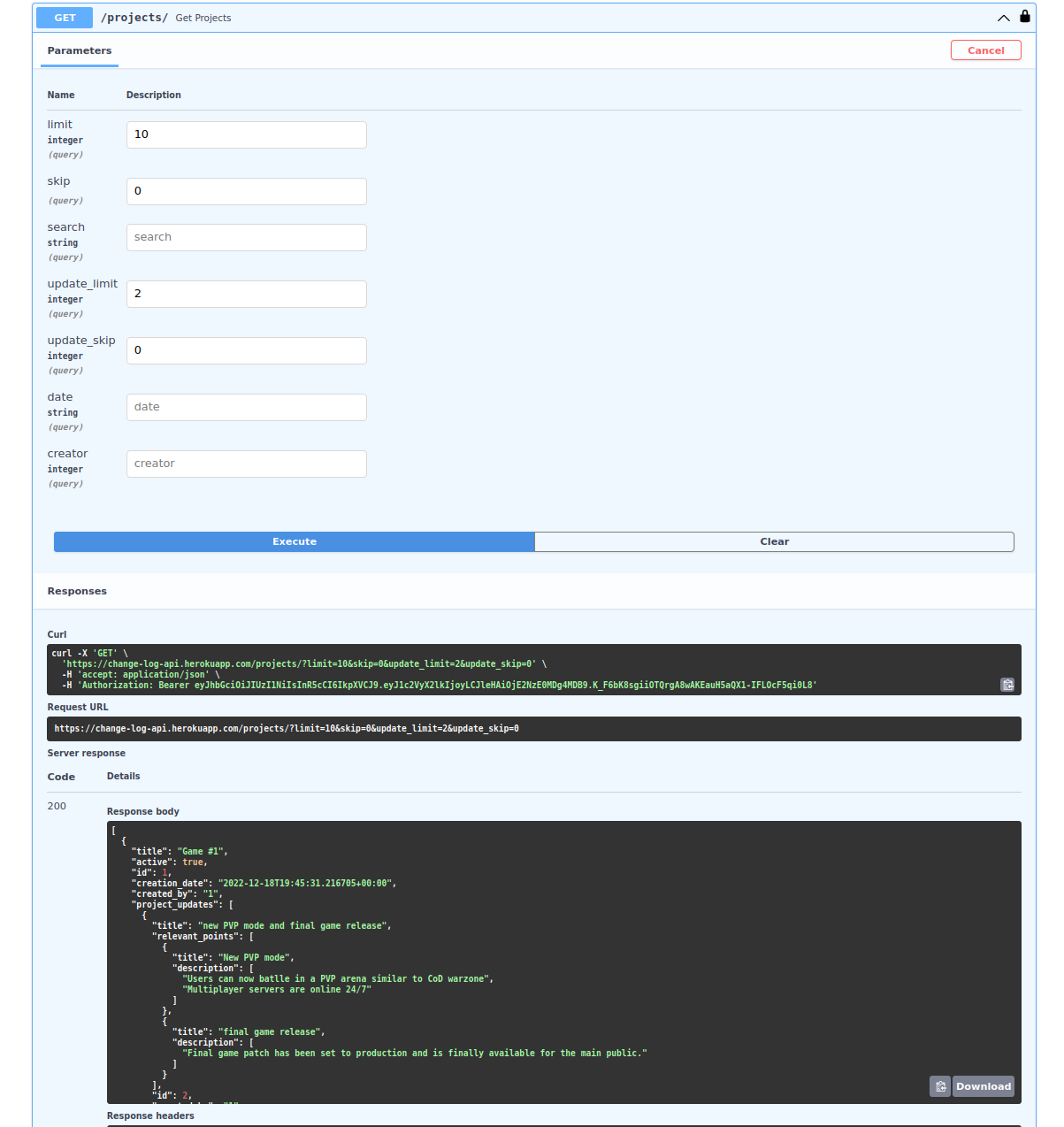
Task: Click the Server response label
Action: coord(87,753)
